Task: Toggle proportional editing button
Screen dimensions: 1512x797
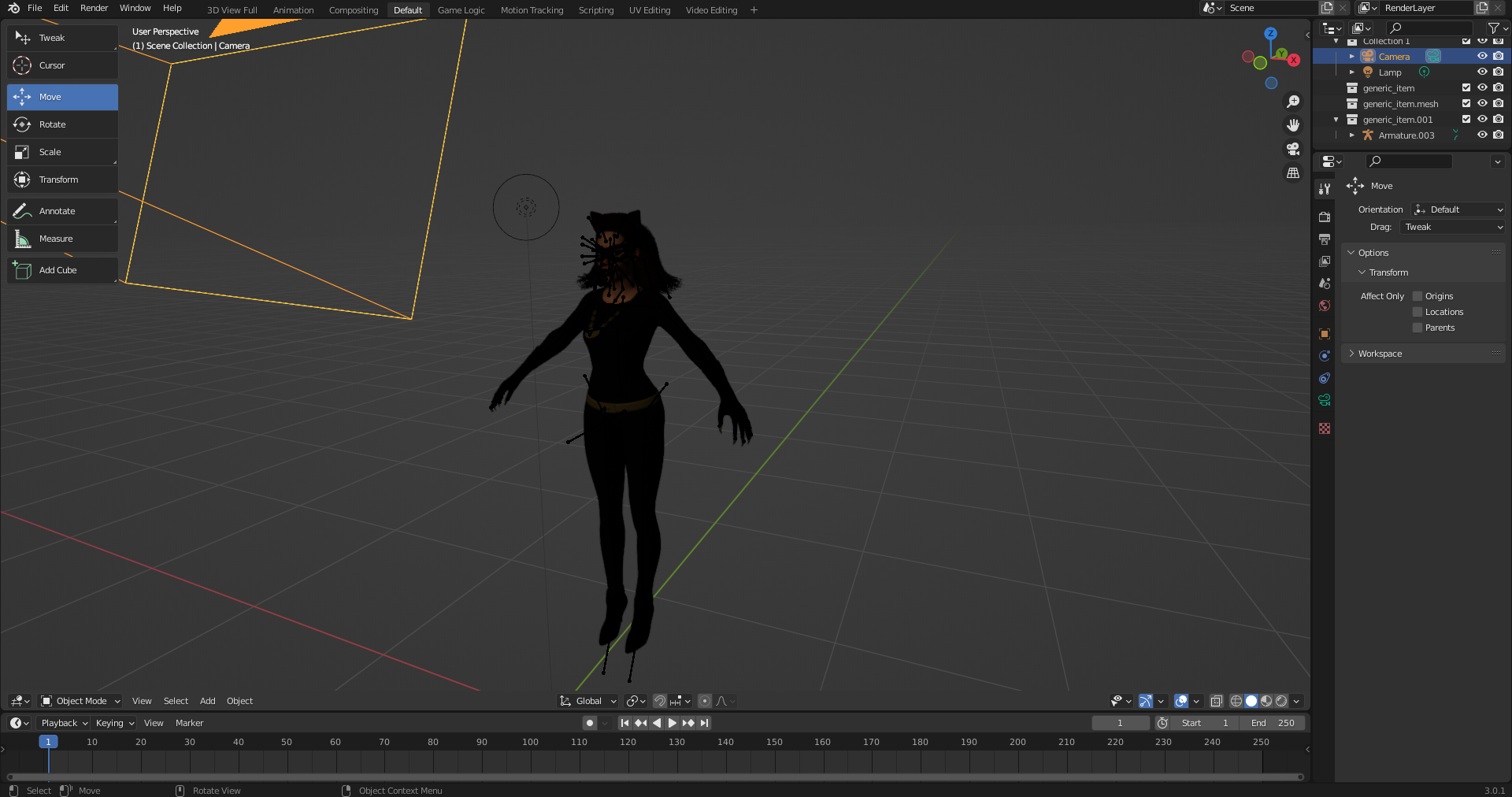Action: [705, 701]
